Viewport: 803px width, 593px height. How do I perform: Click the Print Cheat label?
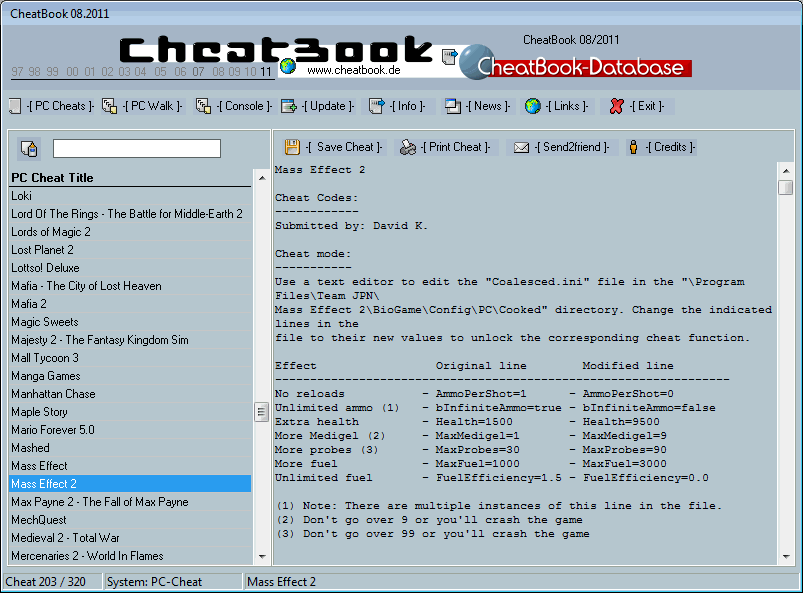455,147
